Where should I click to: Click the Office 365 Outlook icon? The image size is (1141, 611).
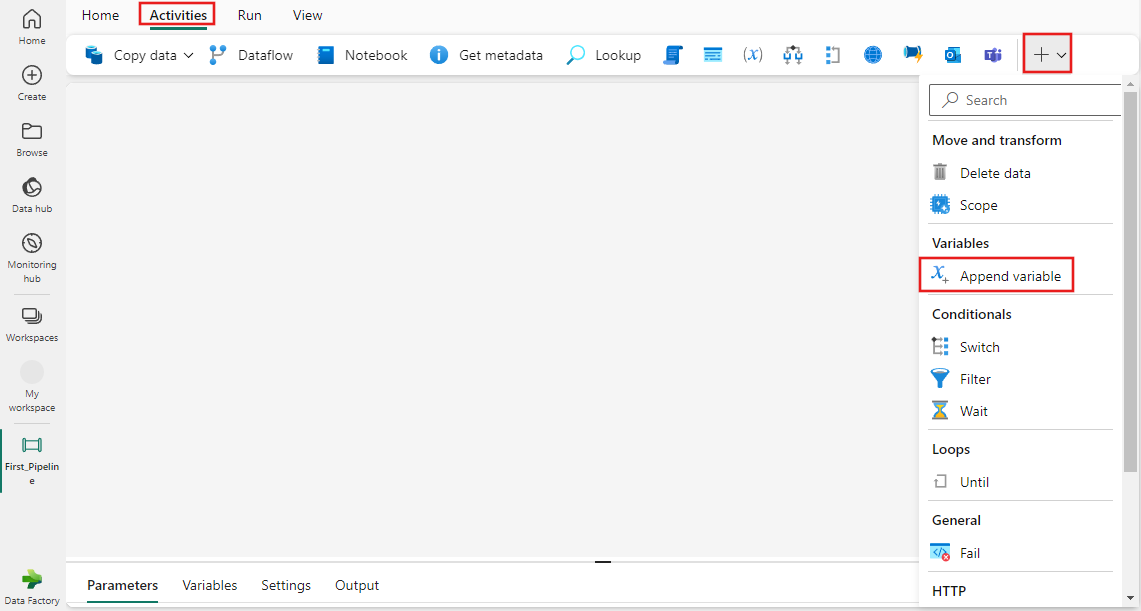[953, 55]
